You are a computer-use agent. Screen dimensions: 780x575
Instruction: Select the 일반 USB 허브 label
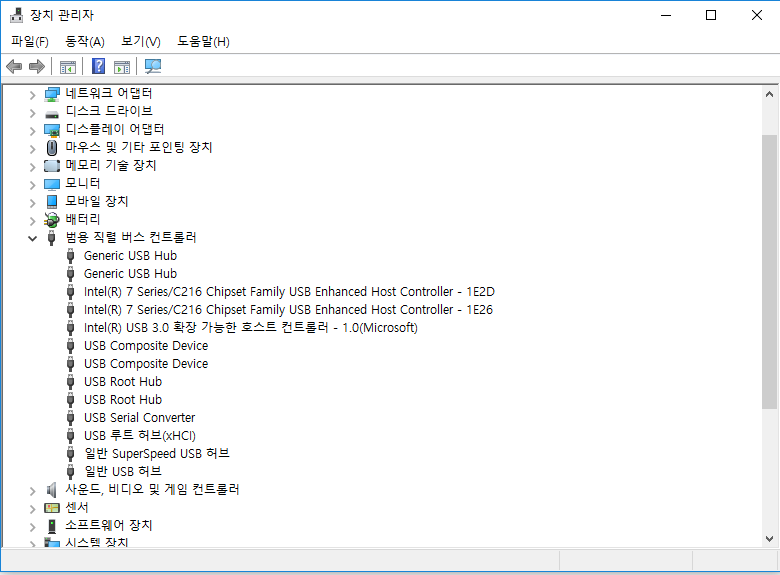click(x=123, y=471)
